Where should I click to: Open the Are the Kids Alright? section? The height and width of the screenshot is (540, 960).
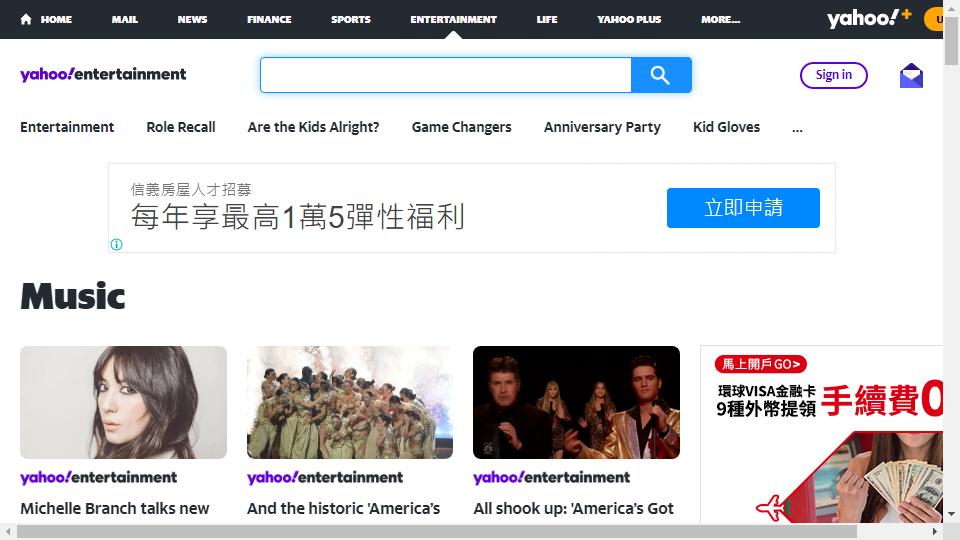[313, 127]
